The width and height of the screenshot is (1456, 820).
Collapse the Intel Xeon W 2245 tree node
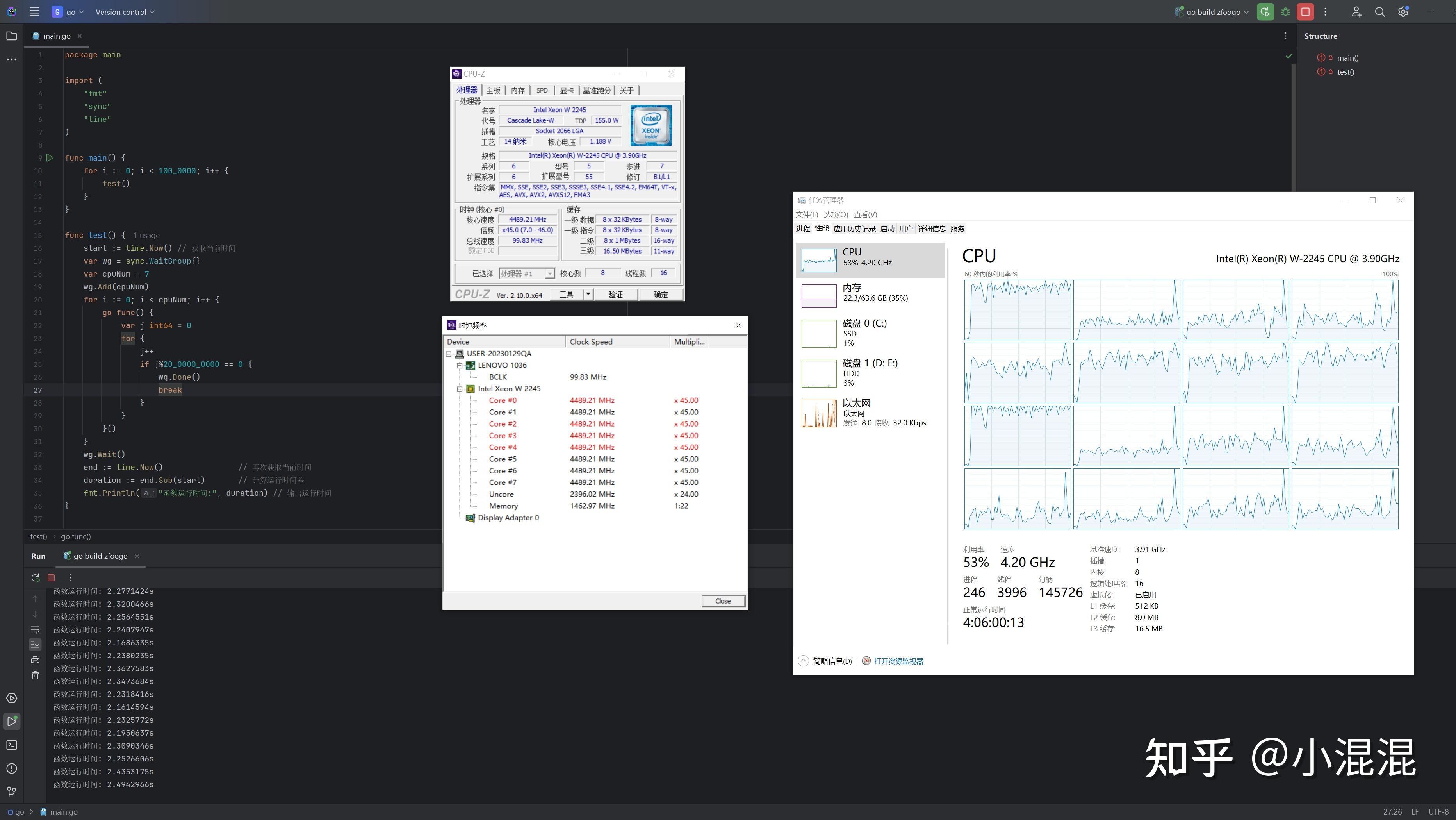(460, 388)
